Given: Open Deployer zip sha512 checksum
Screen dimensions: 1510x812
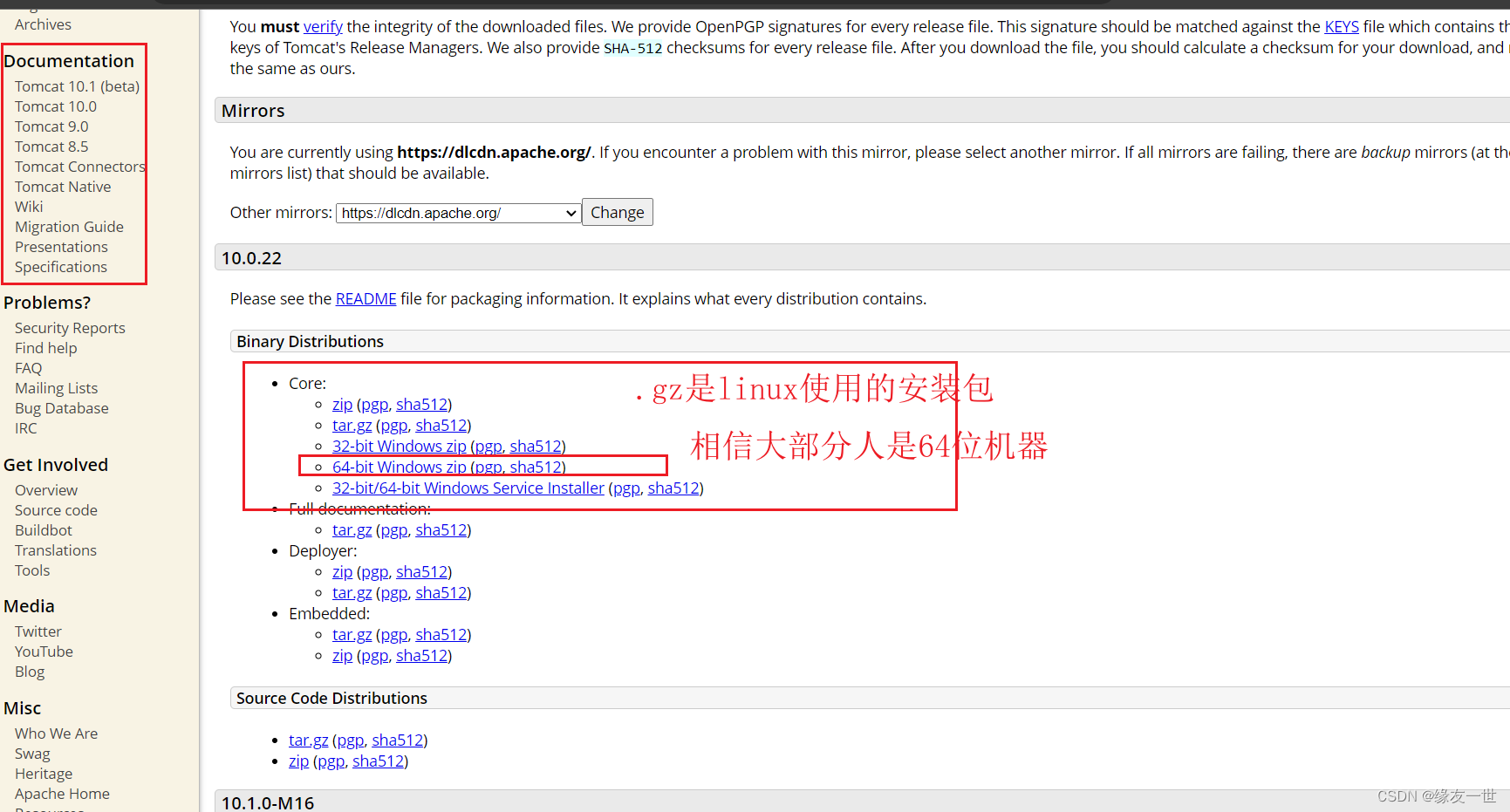Looking at the screenshot, I should pyautogui.click(x=421, y=572).
